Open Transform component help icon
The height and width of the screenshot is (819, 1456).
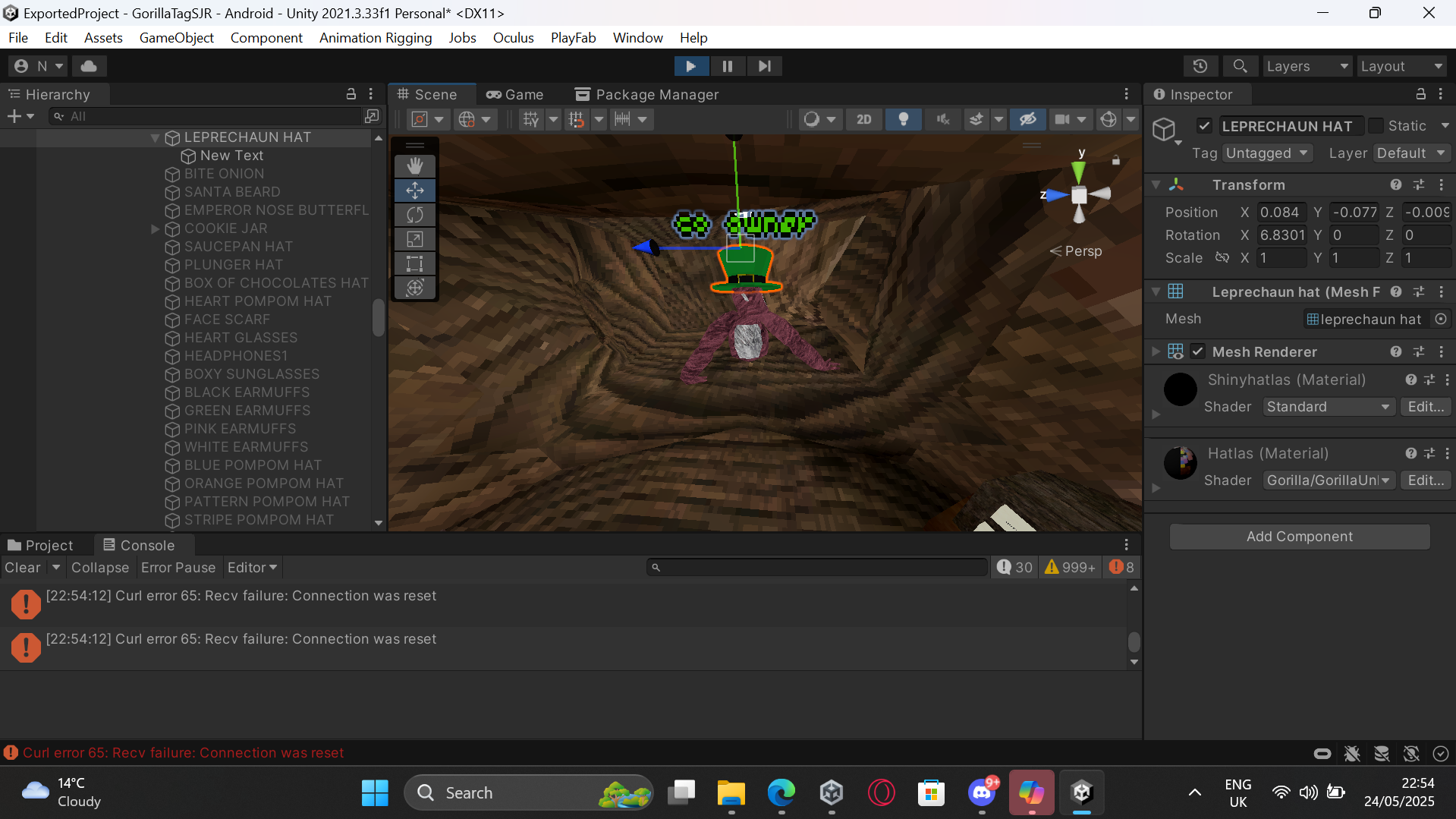[x=1395, y=184]
